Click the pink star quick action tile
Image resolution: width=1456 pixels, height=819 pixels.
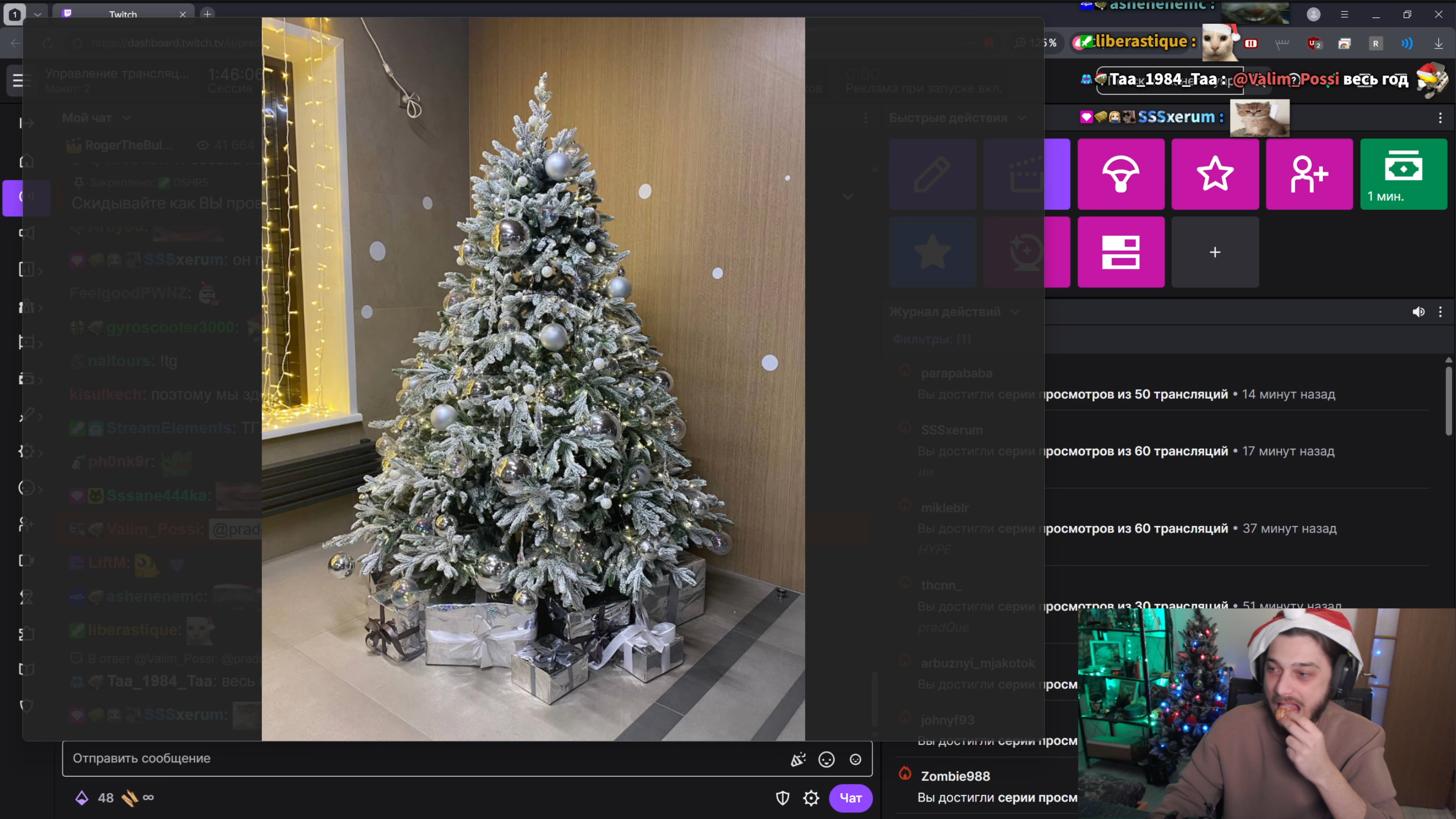(x=1215, y=174)
